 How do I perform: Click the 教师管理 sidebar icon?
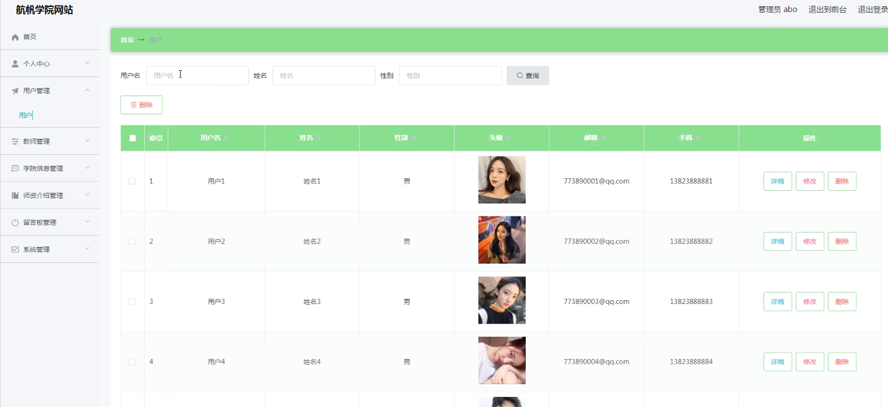click(x=15, y=142)
